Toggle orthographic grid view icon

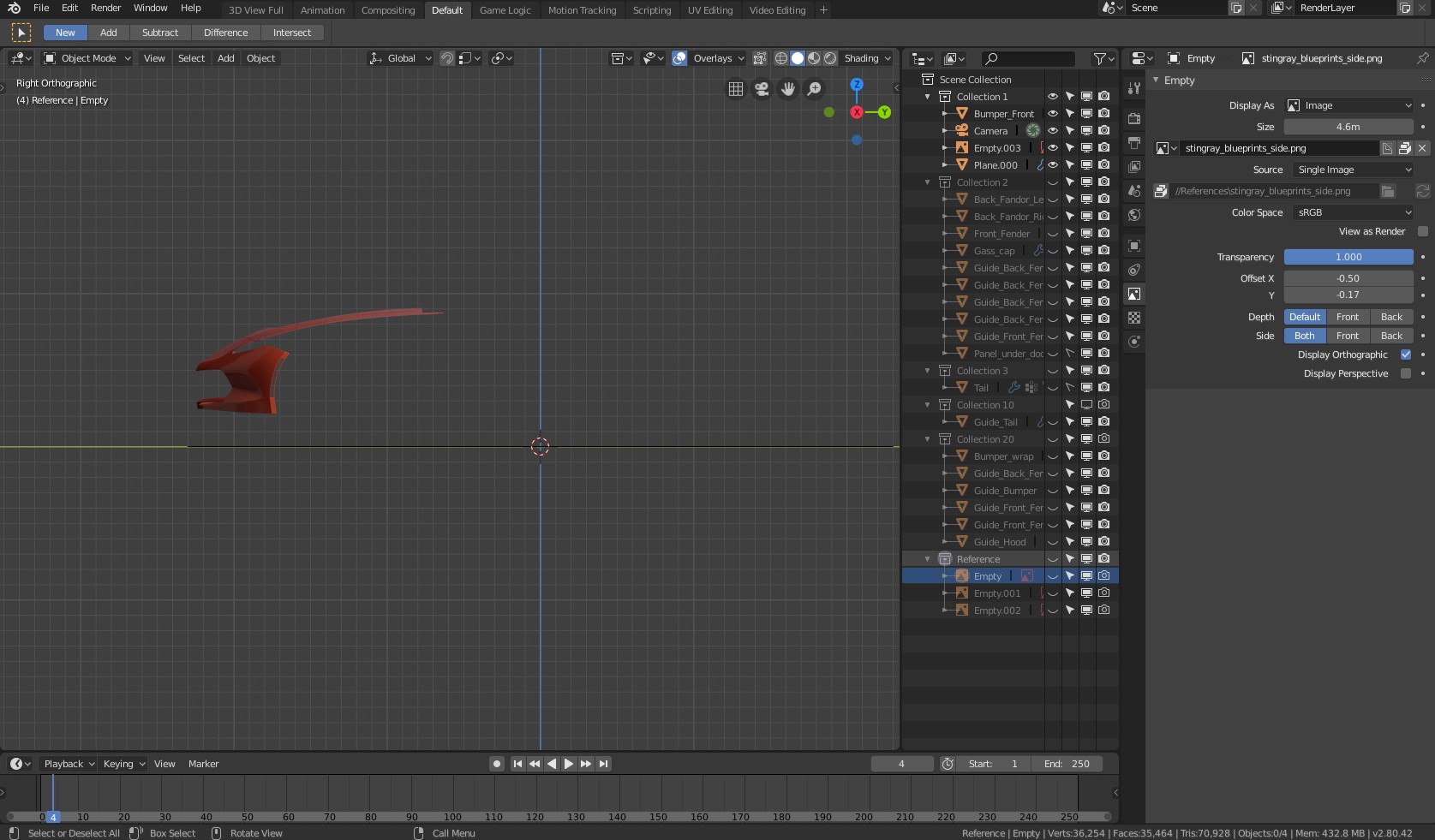coord(736,89)
